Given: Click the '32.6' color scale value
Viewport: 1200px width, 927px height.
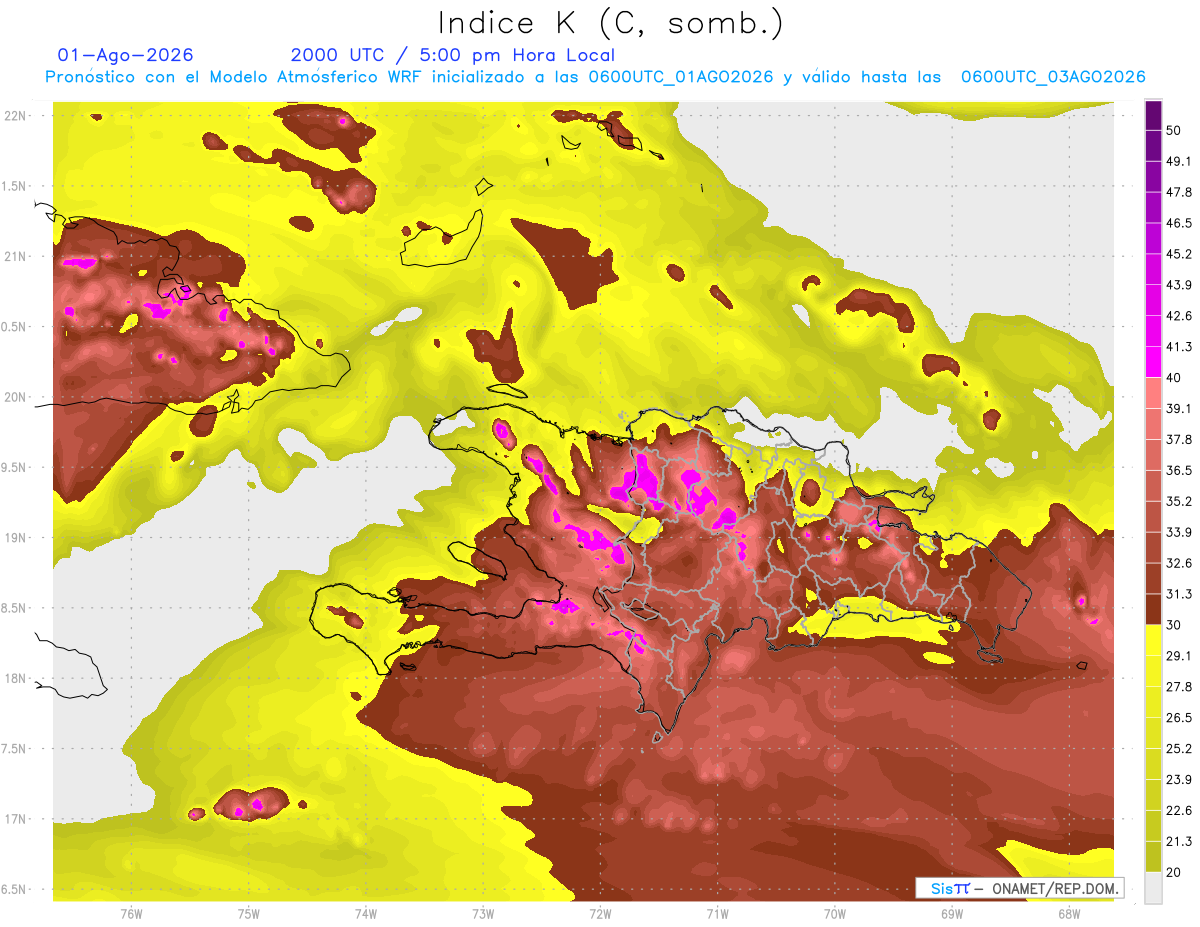Looking at the screenshot, I should tap(1179, 563).
